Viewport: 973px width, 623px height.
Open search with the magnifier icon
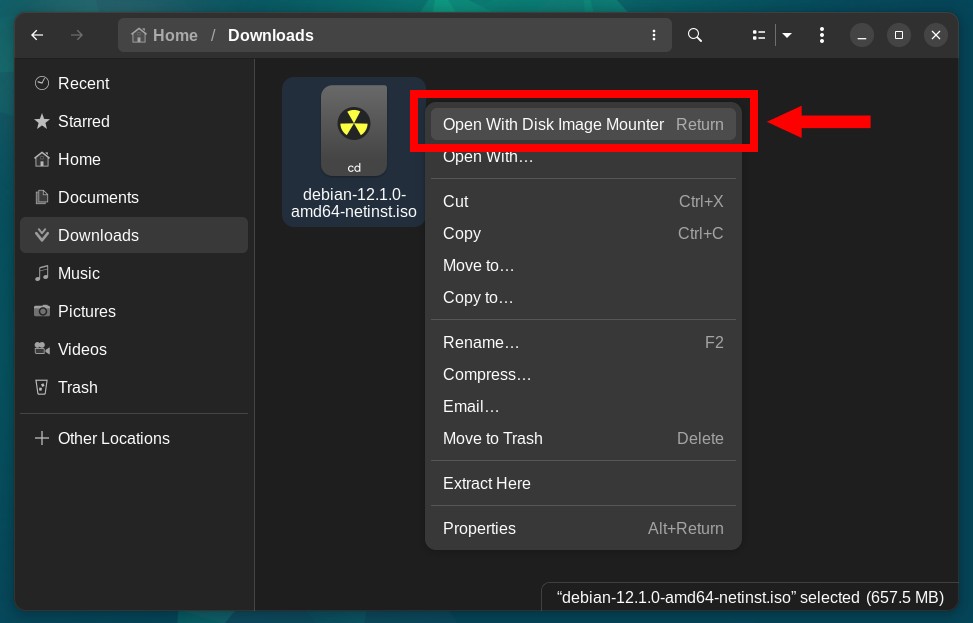(x=695, y=35)
